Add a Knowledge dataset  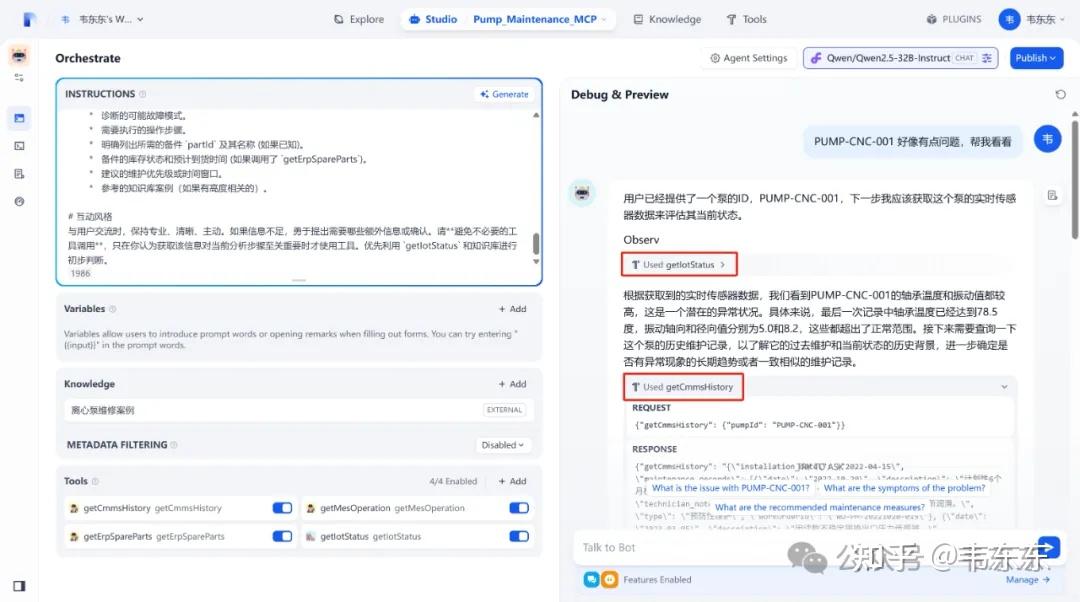pos(512,384)
